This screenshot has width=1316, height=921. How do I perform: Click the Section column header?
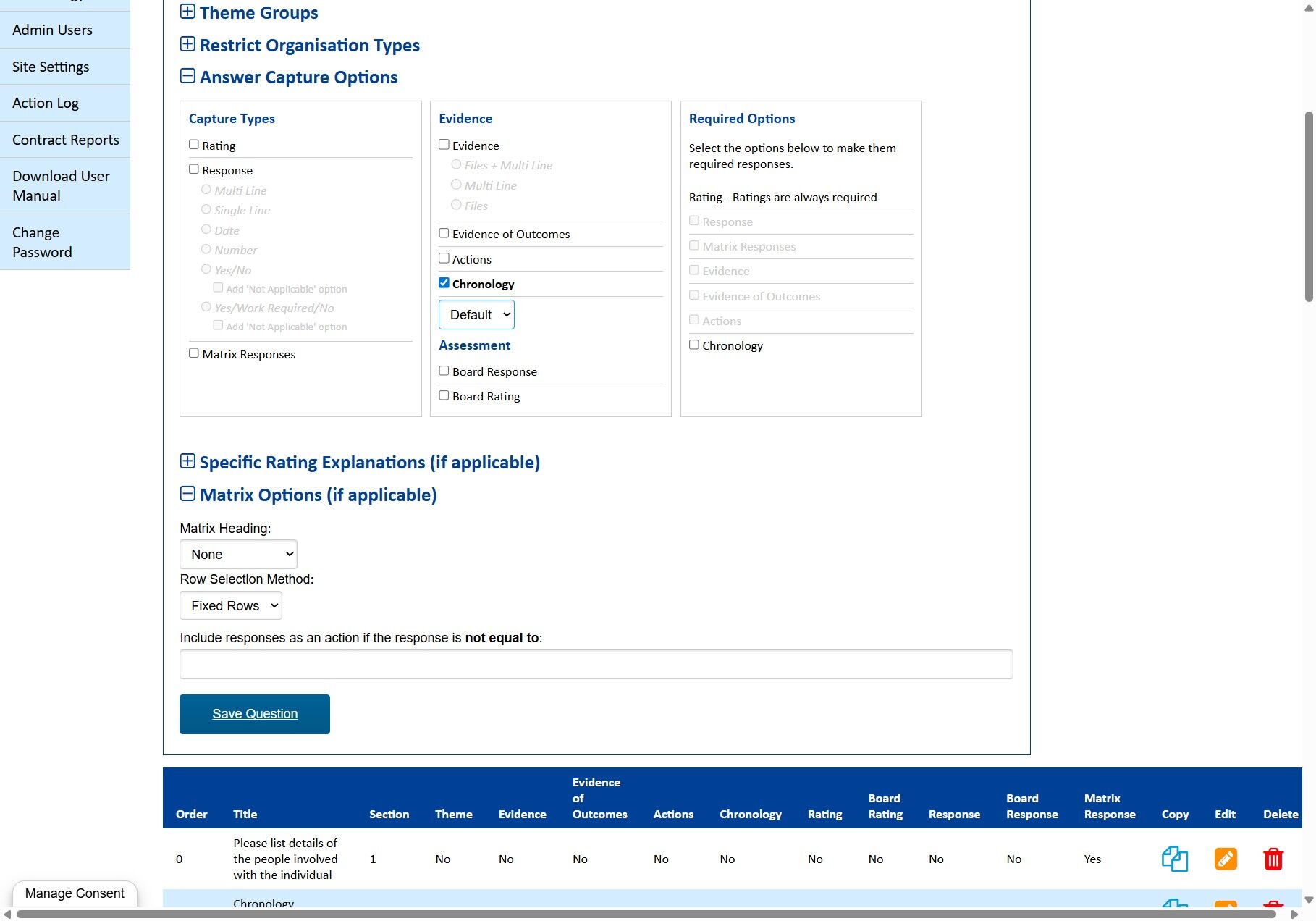coord(389,815)
